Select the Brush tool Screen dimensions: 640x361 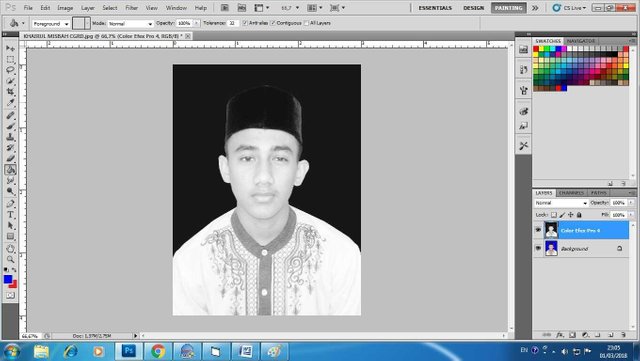(x=10, y=126)
